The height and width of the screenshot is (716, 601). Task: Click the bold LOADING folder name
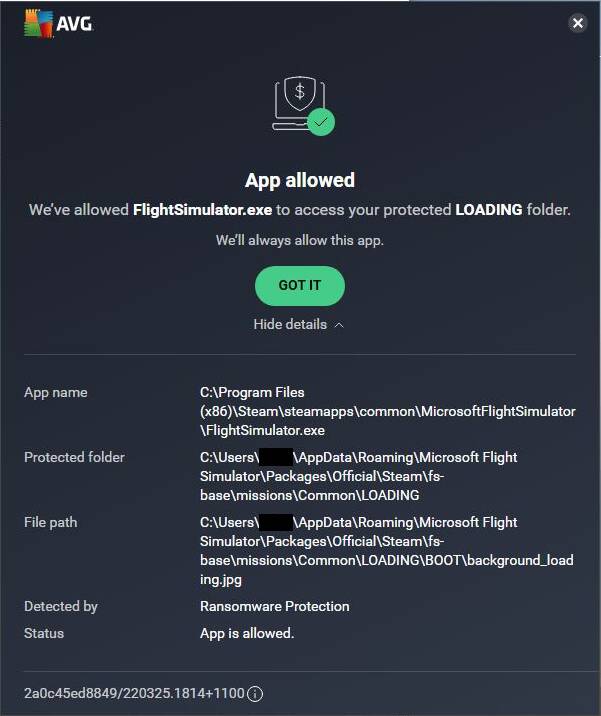coord(489,210)
